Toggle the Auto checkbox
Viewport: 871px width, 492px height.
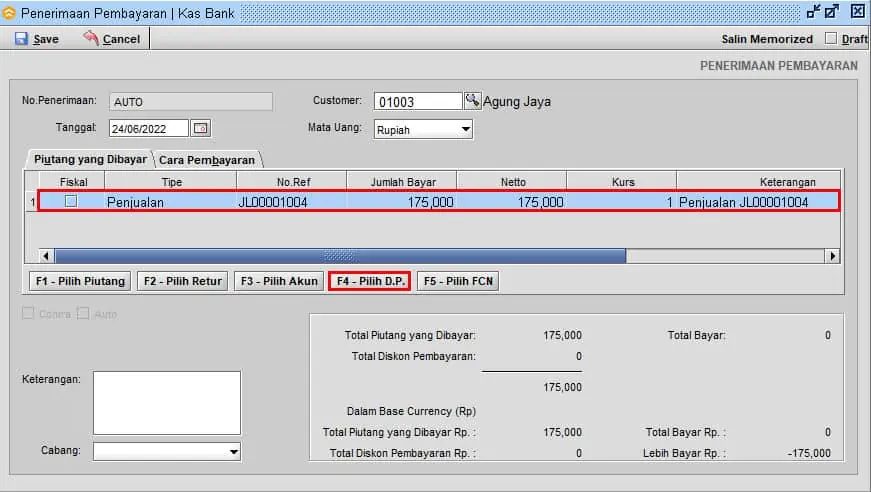click(x=83, y=313)
